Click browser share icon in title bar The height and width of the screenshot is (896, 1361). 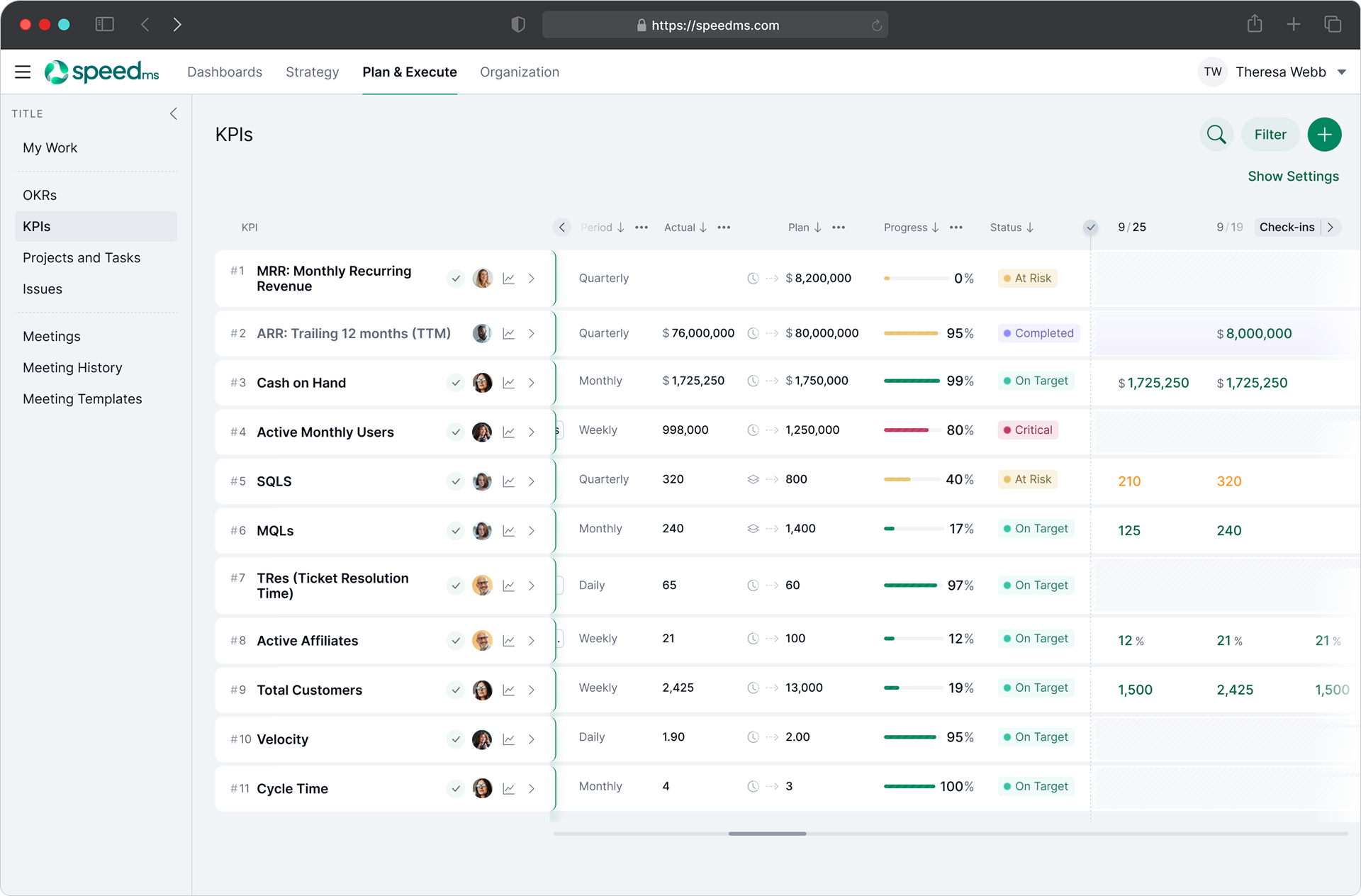pos(1255,24)
